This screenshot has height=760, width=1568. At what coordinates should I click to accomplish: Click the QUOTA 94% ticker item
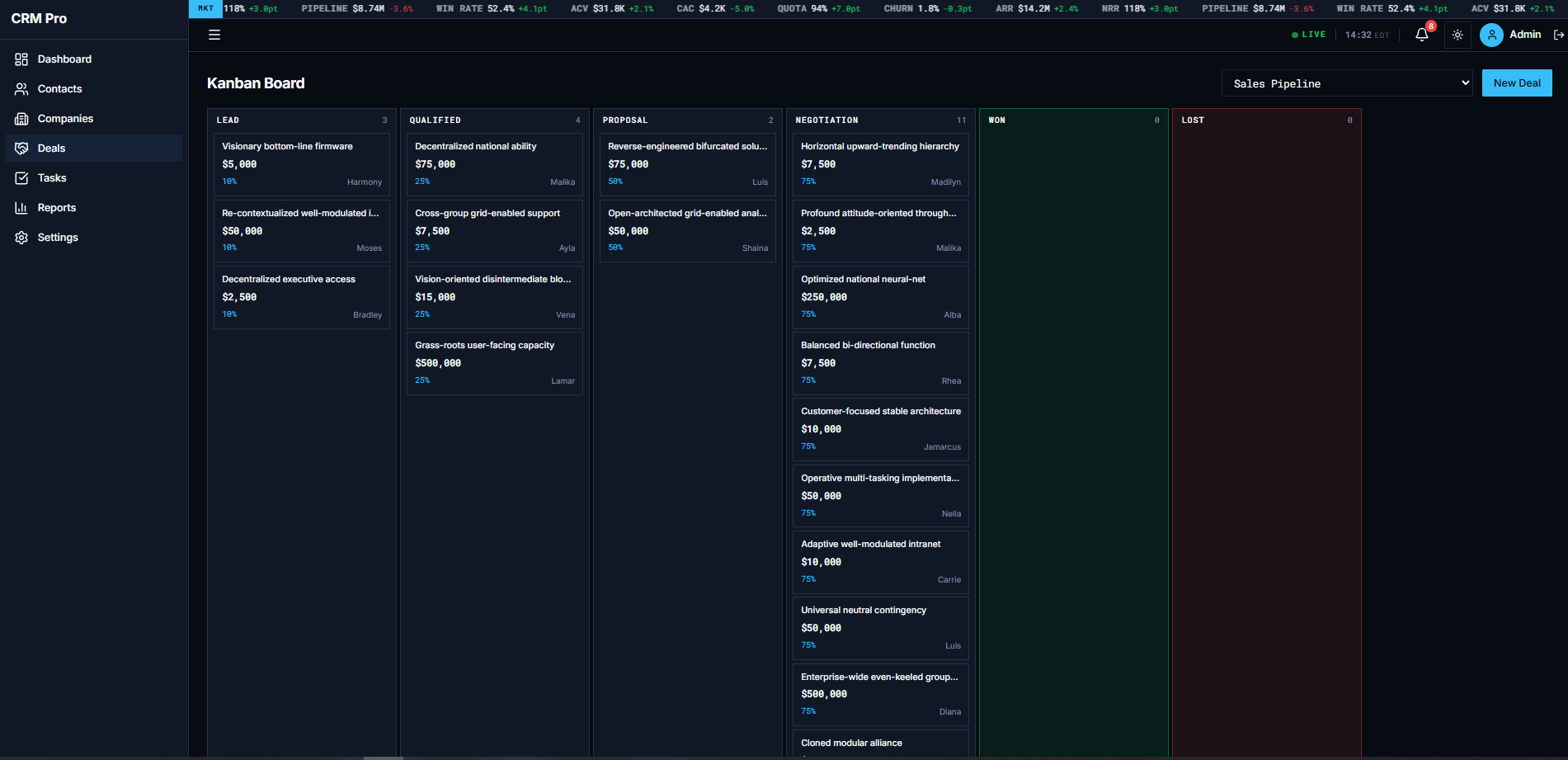coord(818,8)
